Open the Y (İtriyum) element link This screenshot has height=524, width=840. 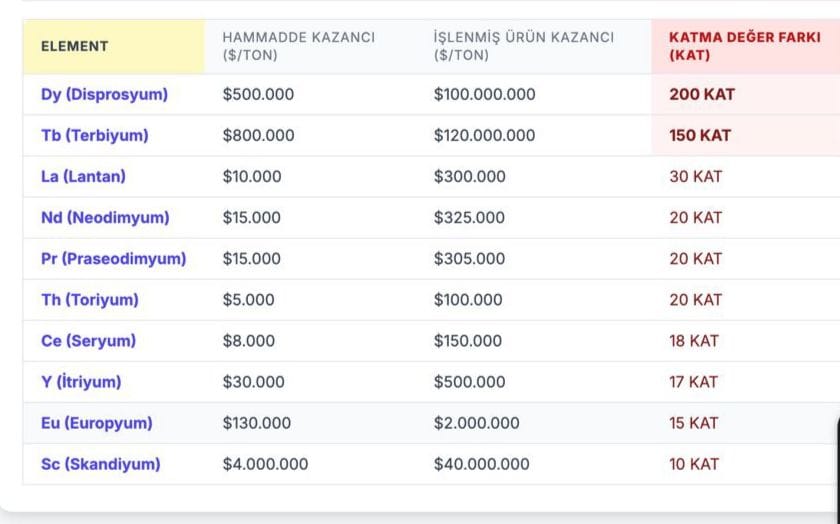click(x=81, y=382)
